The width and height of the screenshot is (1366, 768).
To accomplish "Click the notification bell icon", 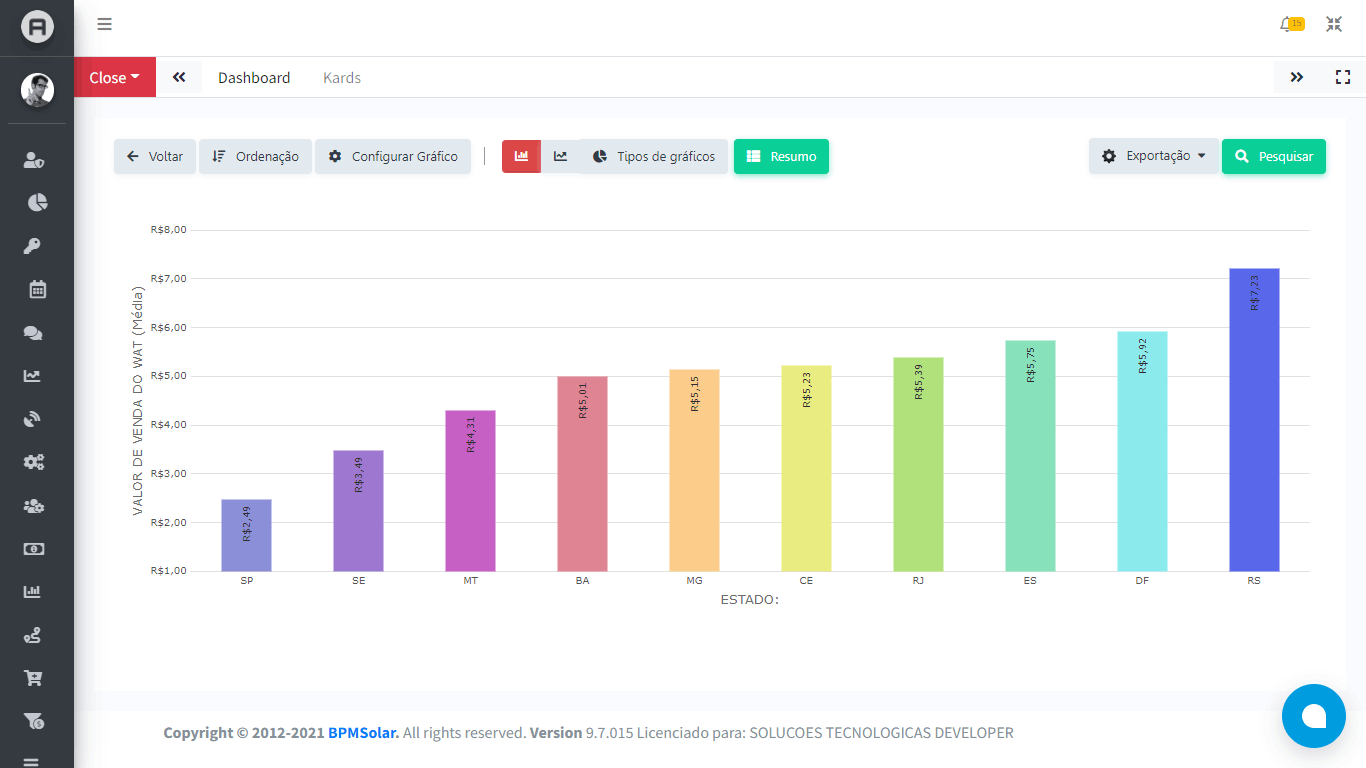I will coord(1288,25).
